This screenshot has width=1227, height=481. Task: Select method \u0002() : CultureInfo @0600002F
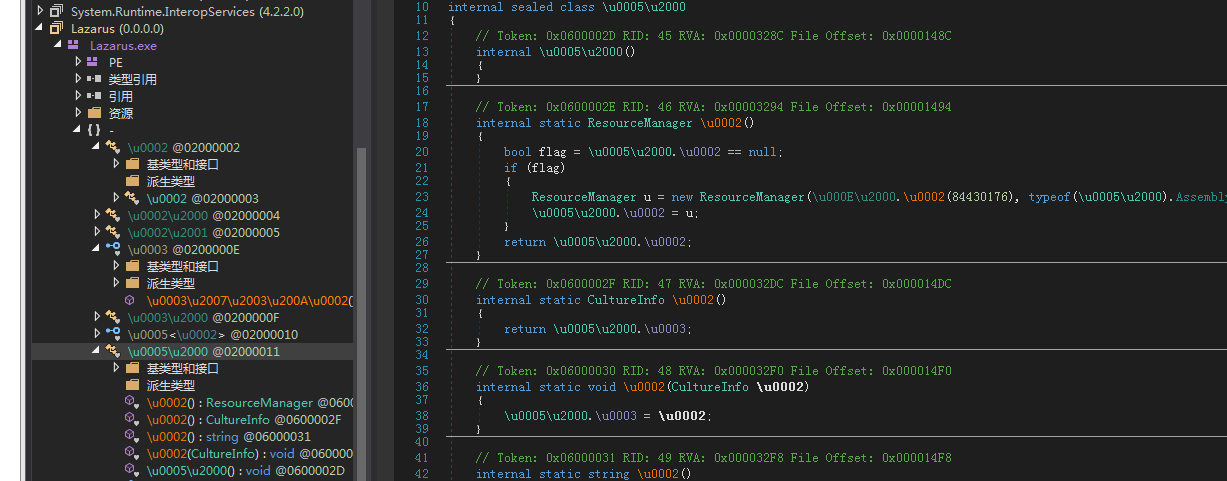point(244,419)
